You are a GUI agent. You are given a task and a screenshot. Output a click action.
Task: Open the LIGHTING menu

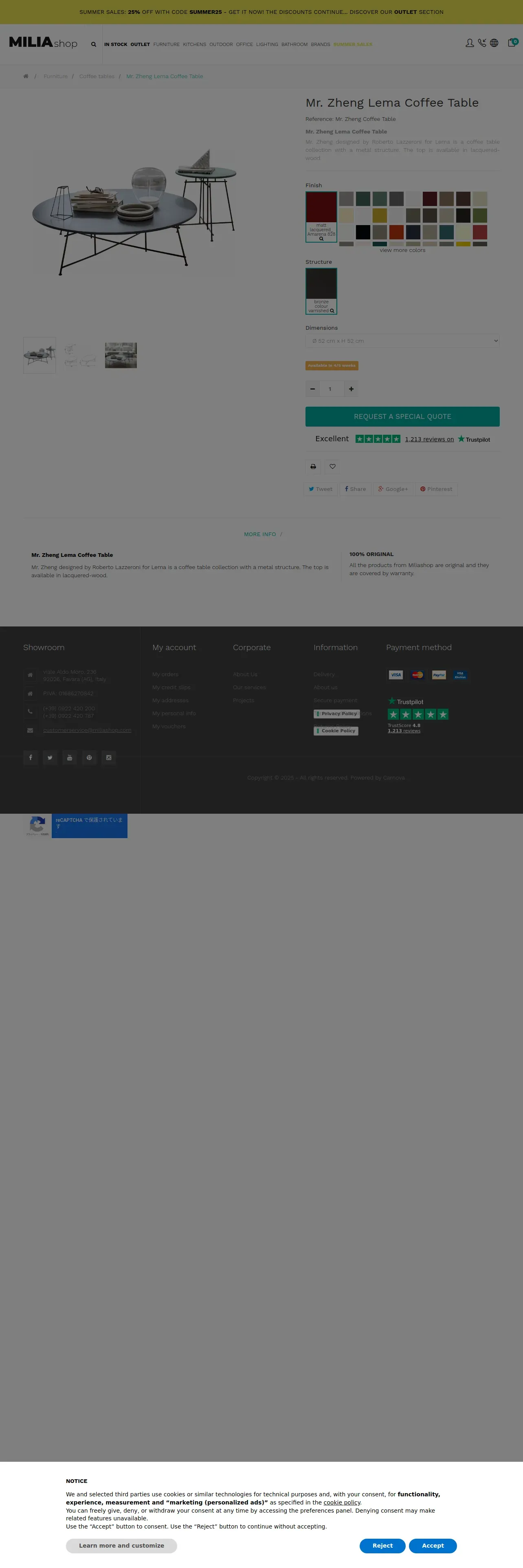point(267,44)
